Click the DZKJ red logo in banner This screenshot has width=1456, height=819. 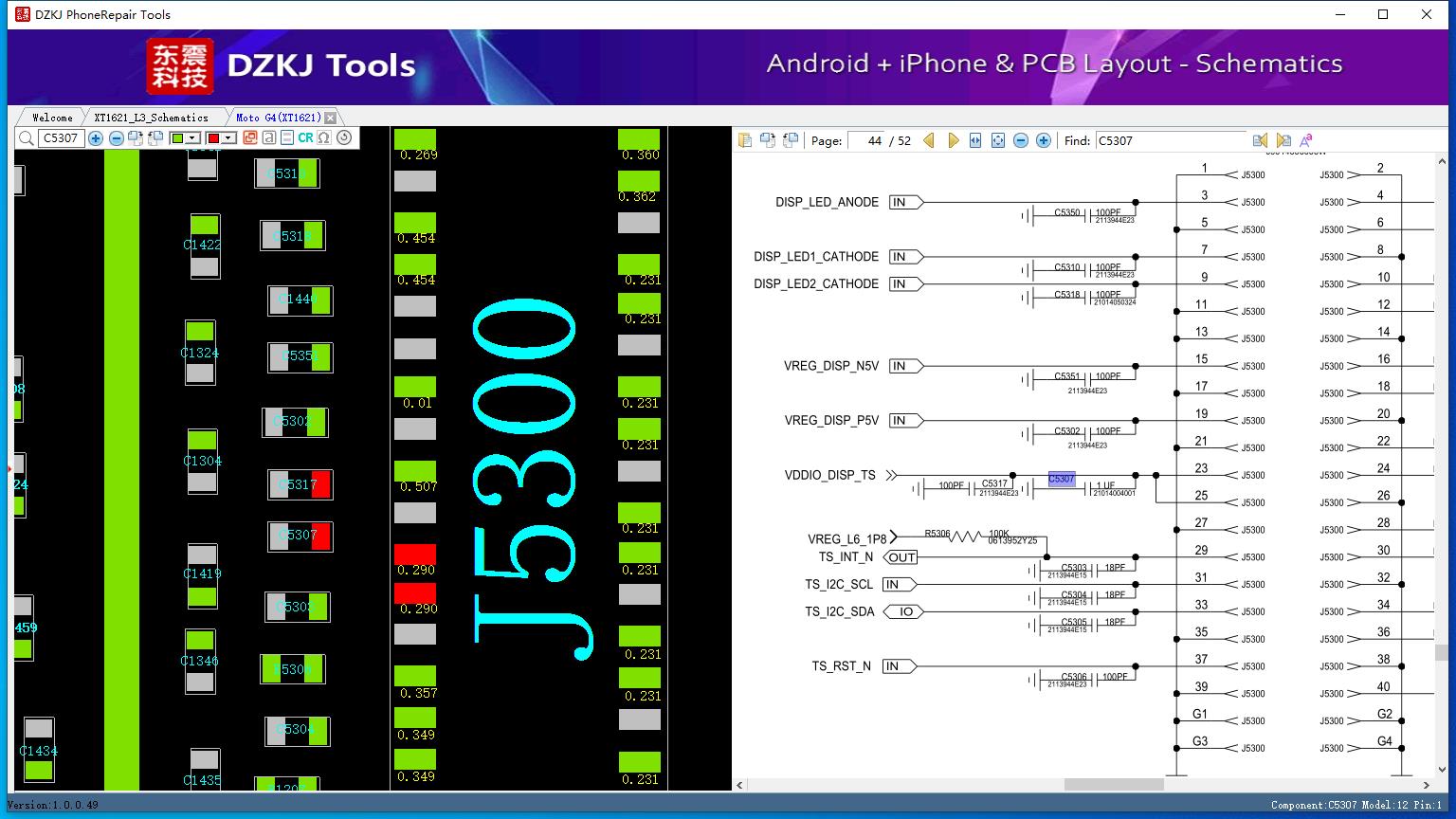click(x=180, y=64)
